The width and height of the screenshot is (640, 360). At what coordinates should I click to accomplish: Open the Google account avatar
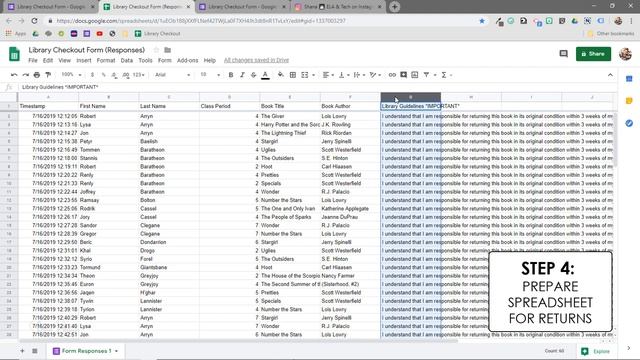625,54
